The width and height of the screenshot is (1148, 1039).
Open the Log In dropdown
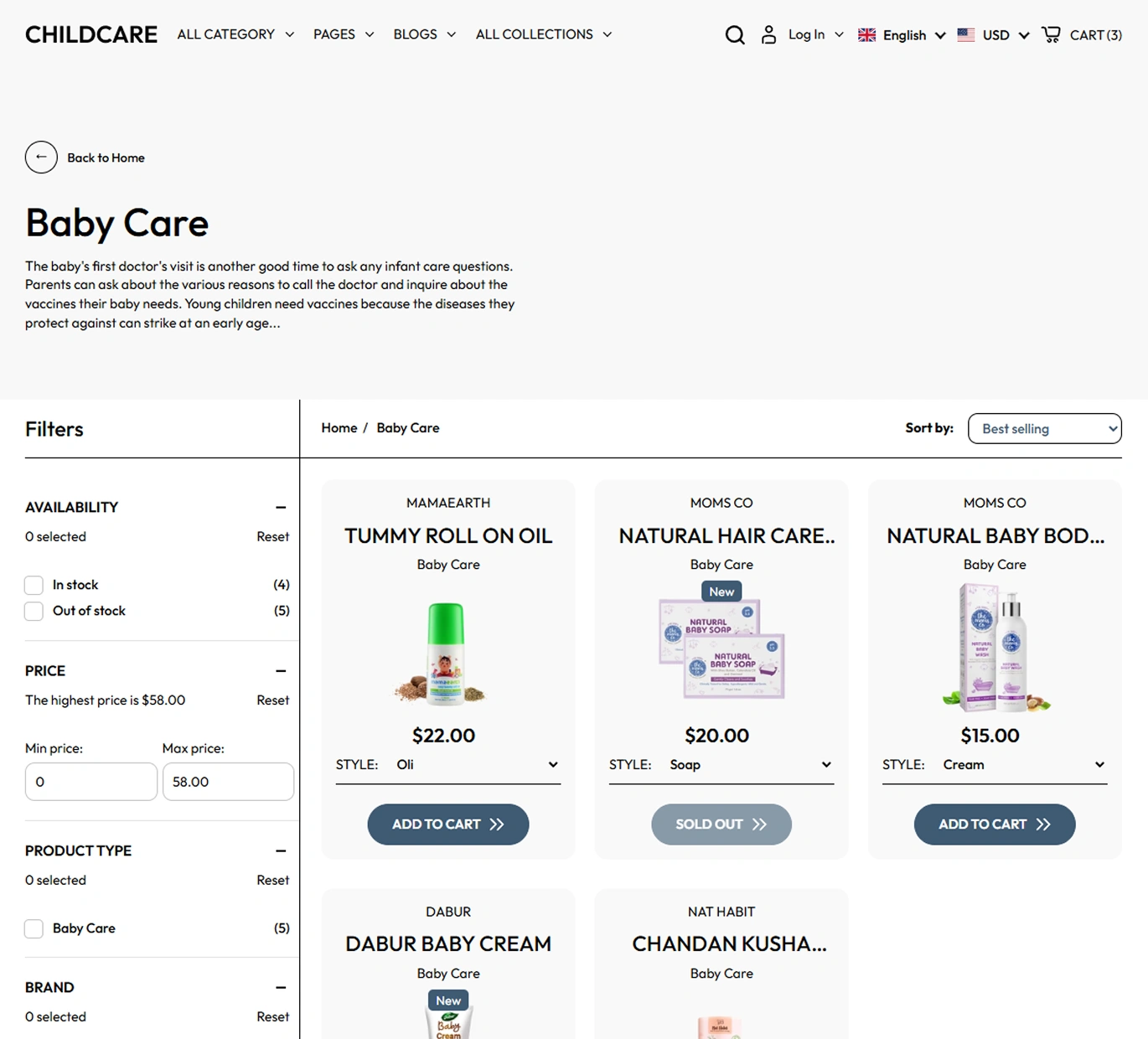(815, 34)
